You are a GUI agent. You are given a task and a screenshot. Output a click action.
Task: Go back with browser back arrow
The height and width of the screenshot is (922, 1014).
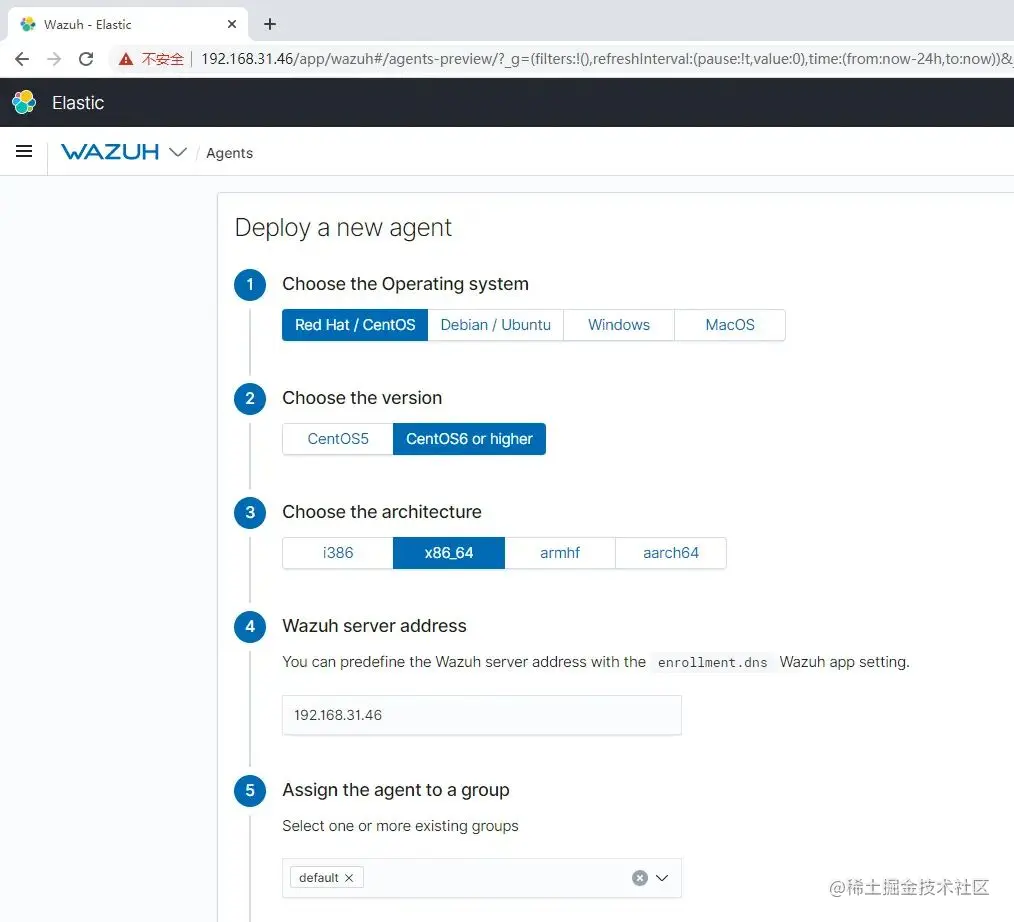click(22, 59)
